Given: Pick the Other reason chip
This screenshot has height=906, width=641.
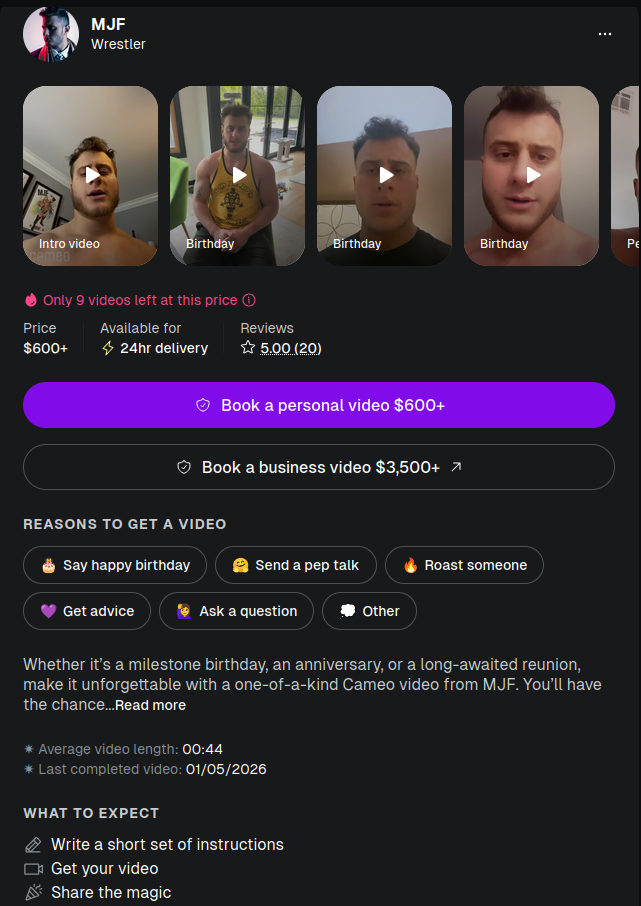Looking at the screenshot, I should point(369,611).
